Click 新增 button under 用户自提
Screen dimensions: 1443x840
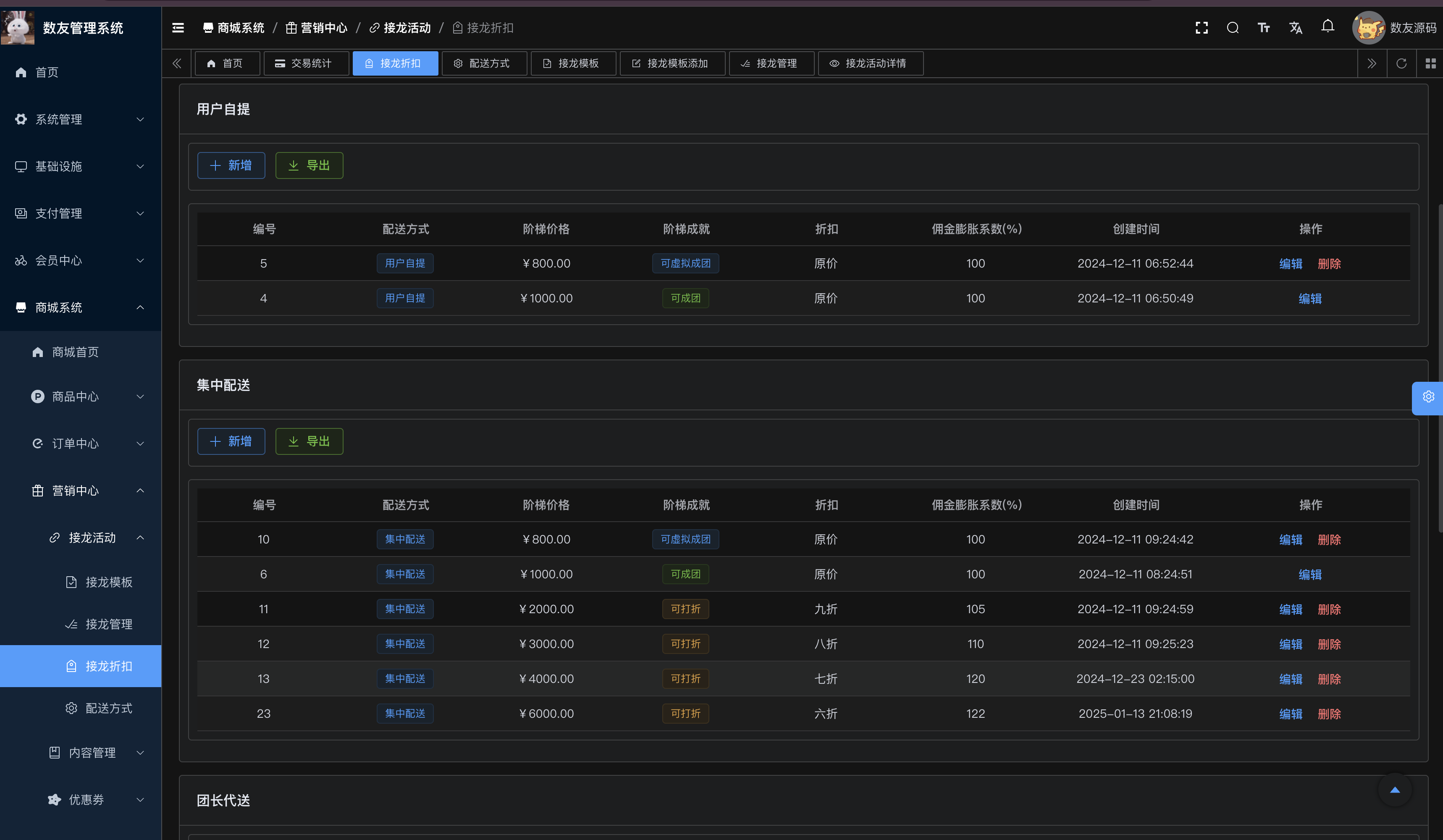[x=231, y=165]
